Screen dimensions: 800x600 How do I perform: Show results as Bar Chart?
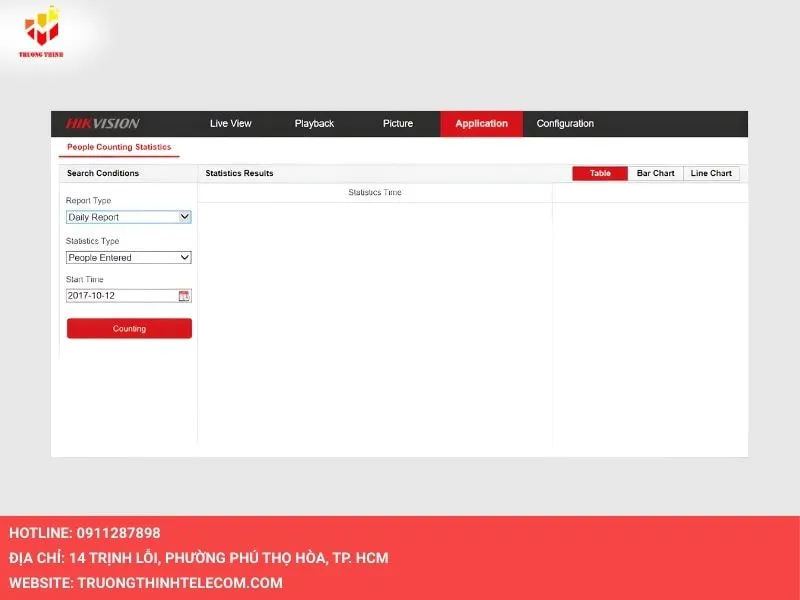click(x=656, y=173)
